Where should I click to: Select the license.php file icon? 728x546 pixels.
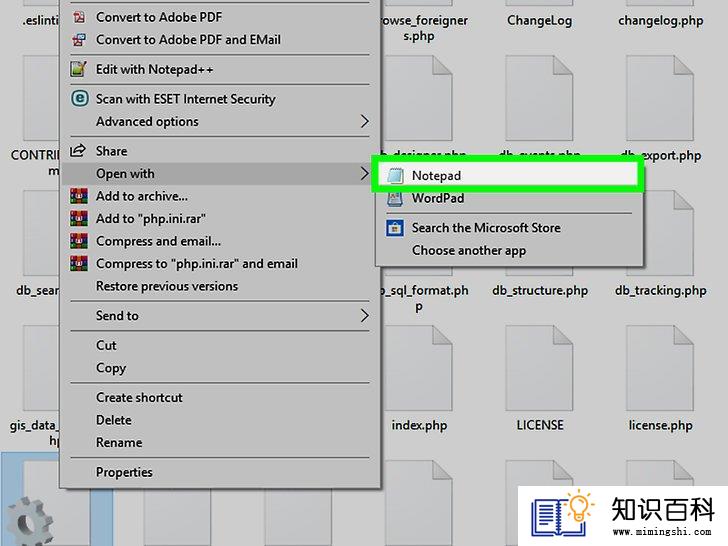tap(660, 368)
